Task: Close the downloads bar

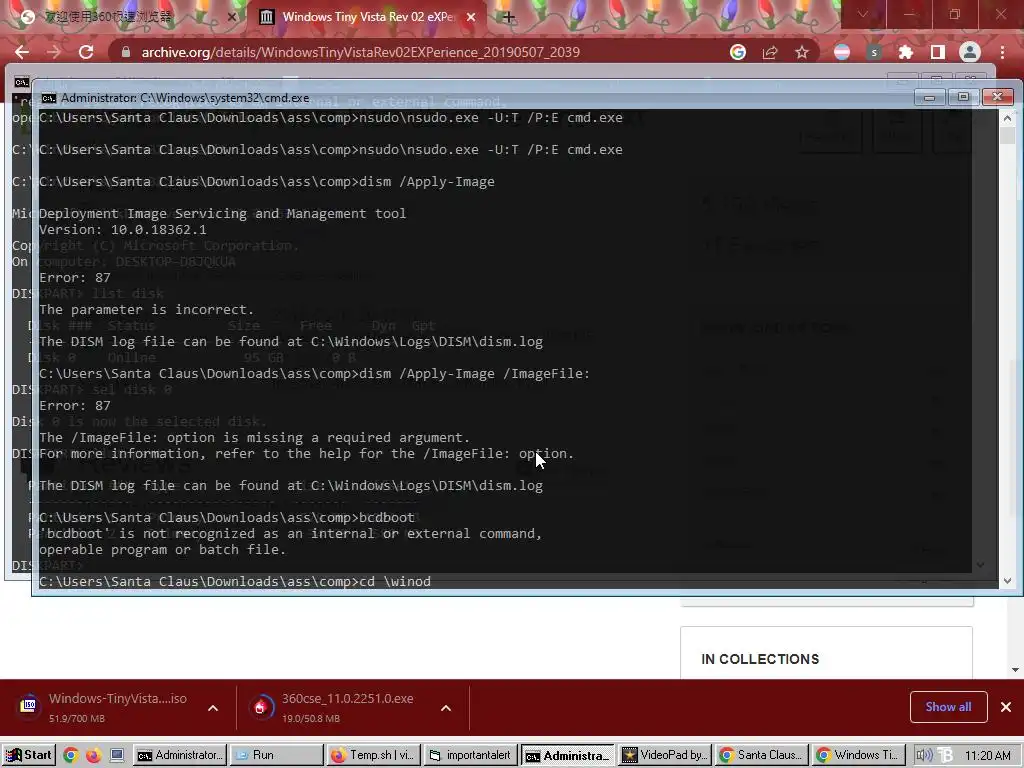Action: tap(1006, 707)
